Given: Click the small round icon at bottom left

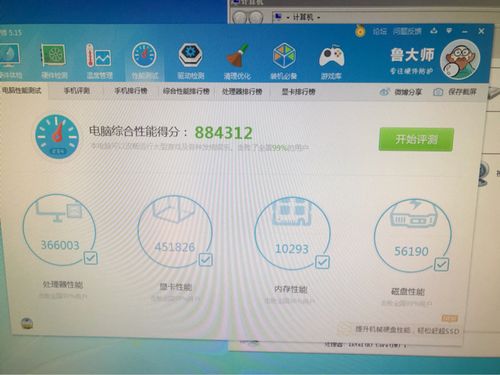Looking at the screenshot, I should tap(27, 323).
